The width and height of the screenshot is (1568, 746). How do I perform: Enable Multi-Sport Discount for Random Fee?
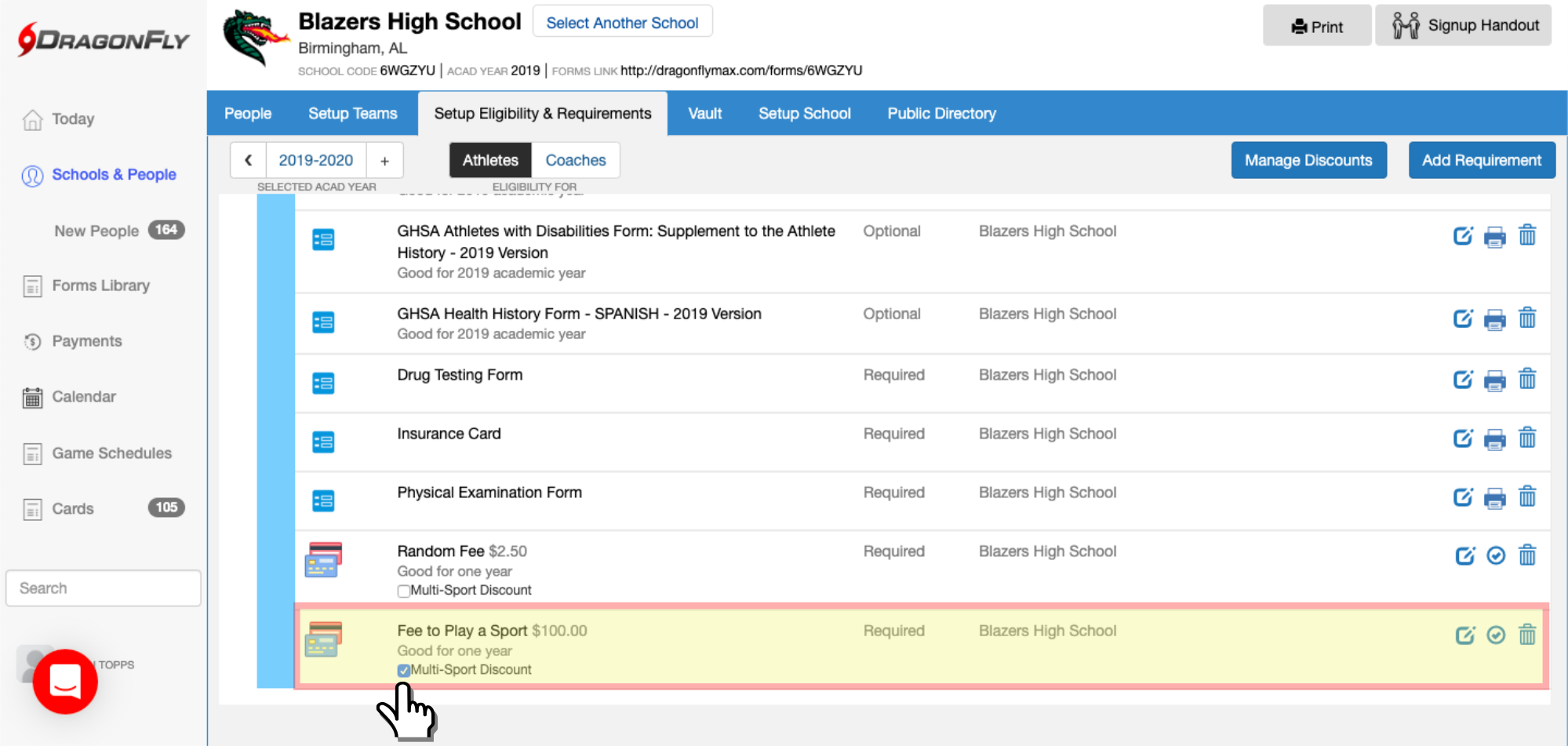click(403, 591)
